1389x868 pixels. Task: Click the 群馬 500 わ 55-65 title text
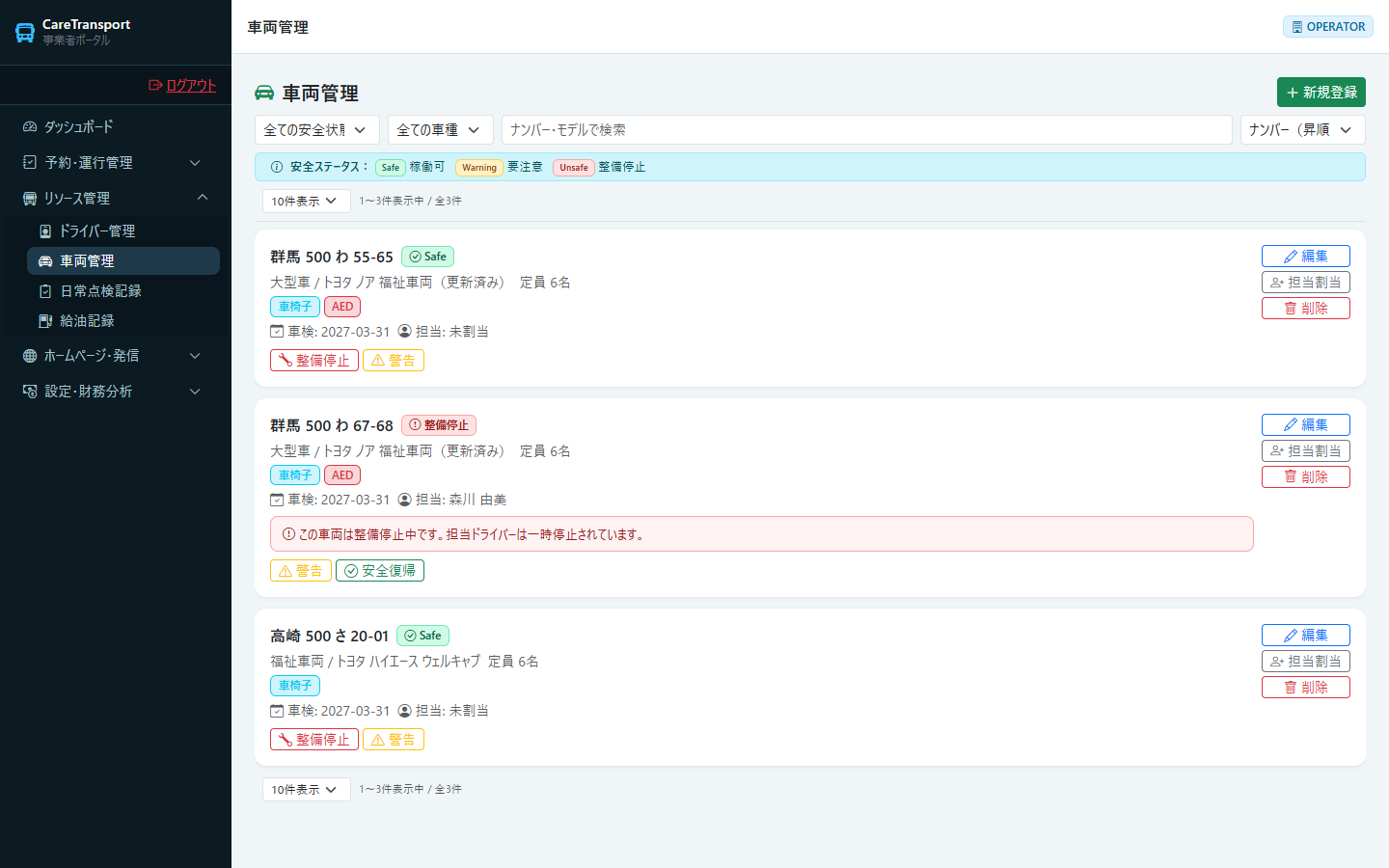(x=332, y=257)
